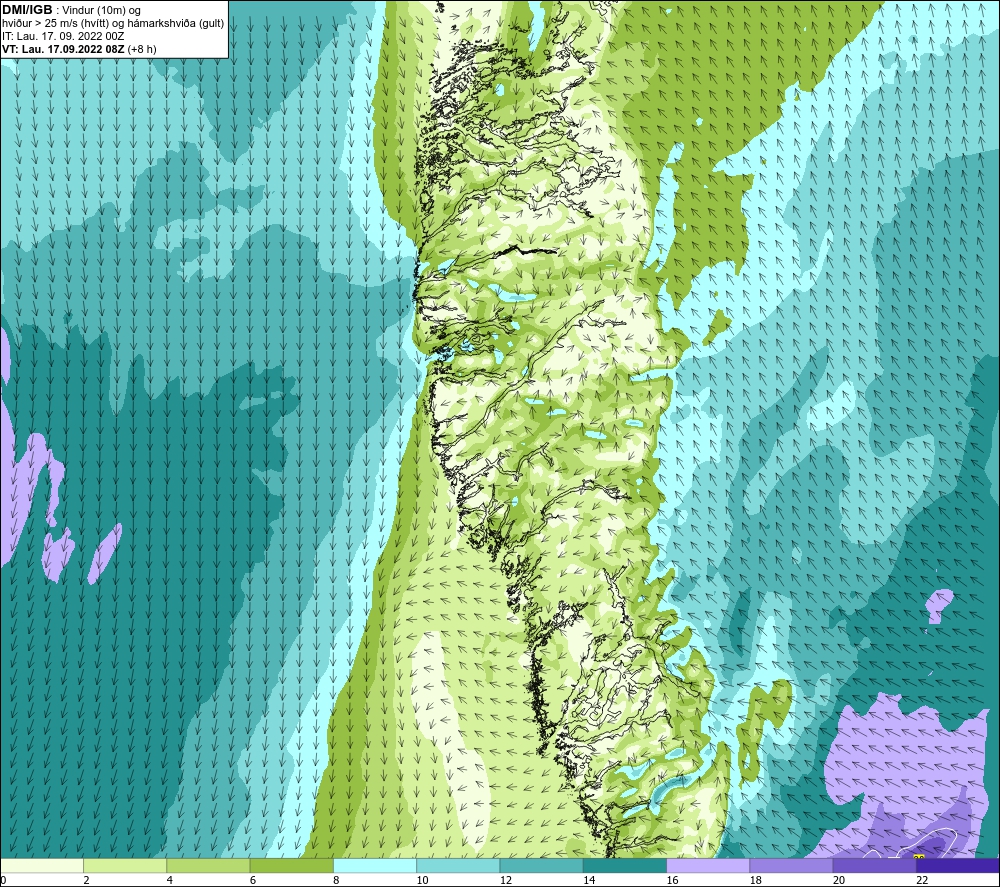
Task: Click the dark teal 14–16 m/s legend swatch
Action: pos(625,865)
